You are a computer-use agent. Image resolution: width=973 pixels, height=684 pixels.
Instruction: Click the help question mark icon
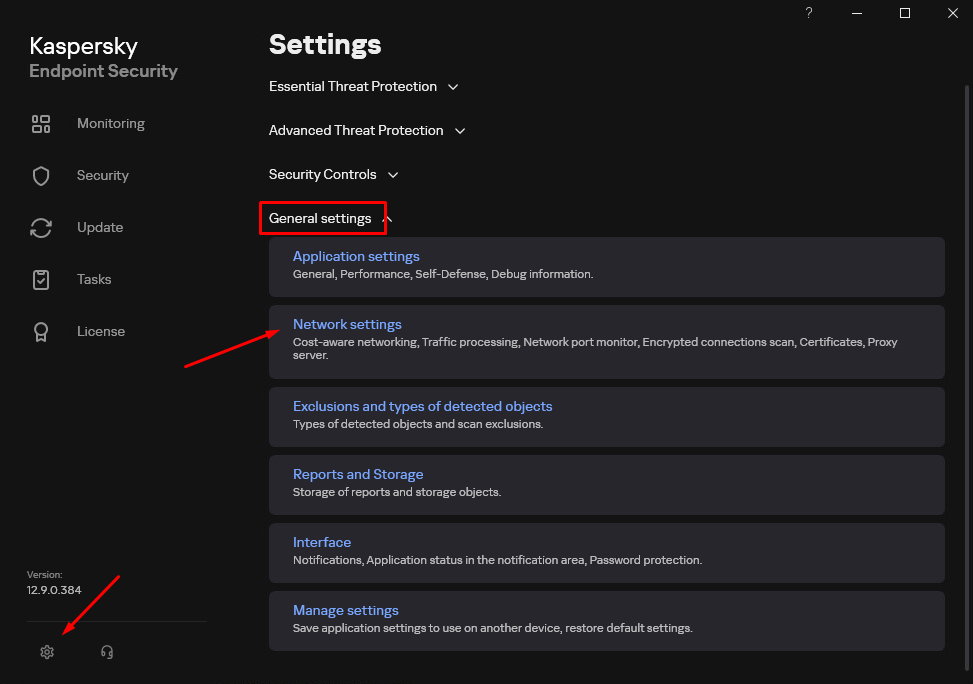809,13
